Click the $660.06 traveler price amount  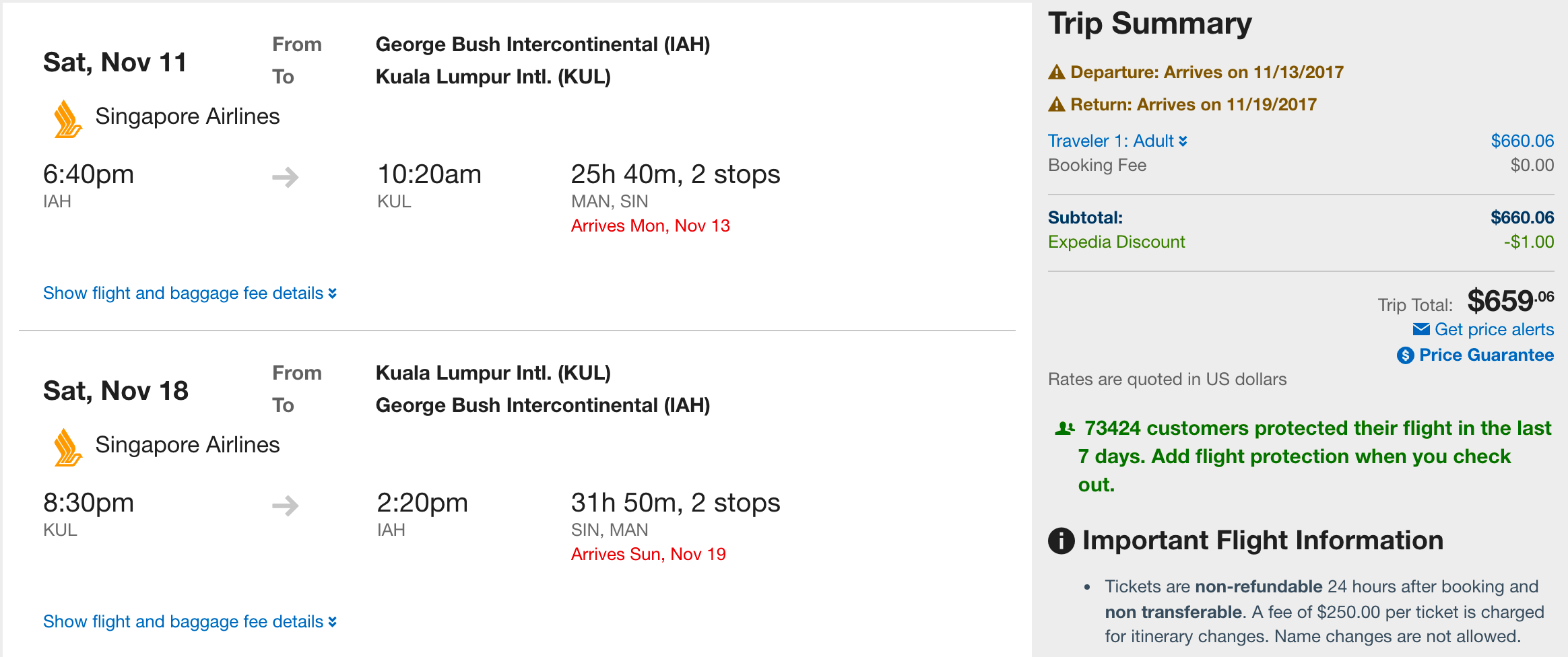coord(1522,141)
